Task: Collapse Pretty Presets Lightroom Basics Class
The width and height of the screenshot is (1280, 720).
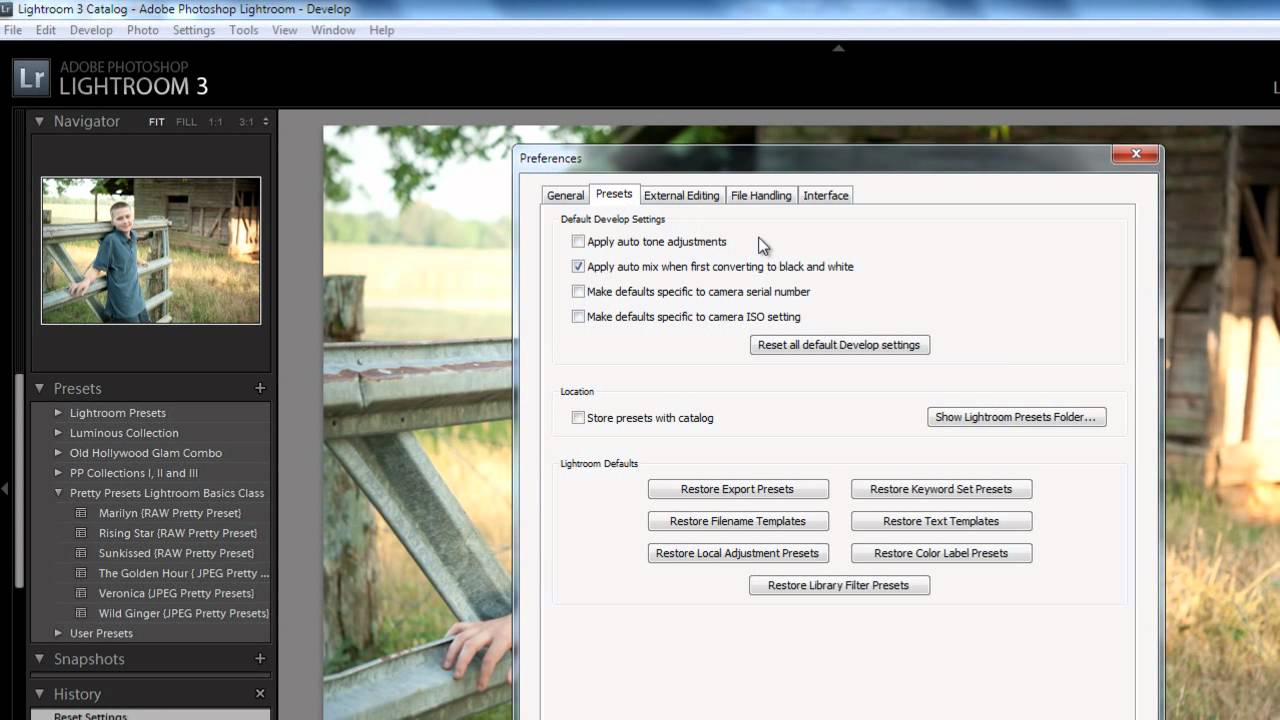Action: click(58, 492)
